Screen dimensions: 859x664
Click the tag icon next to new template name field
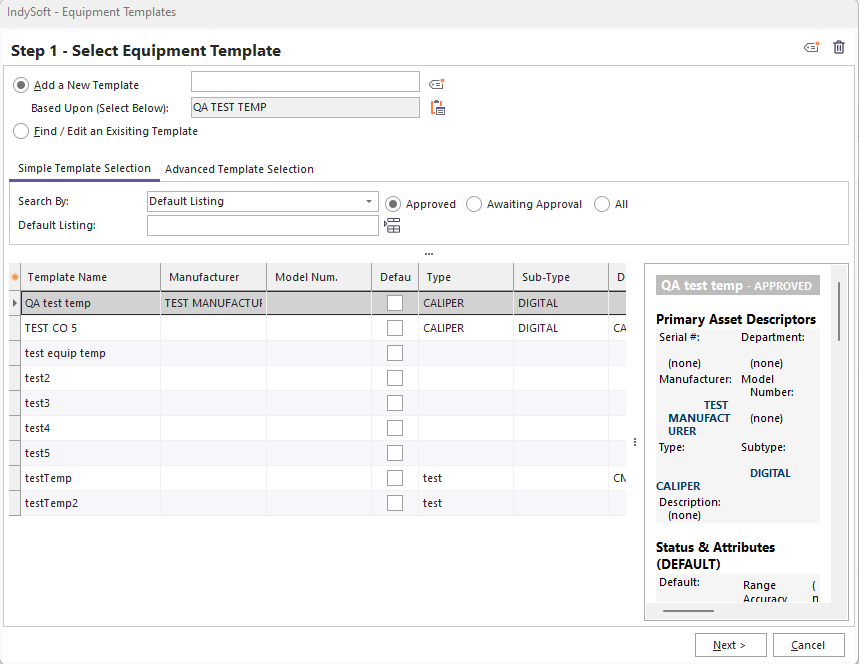point(436,85)
